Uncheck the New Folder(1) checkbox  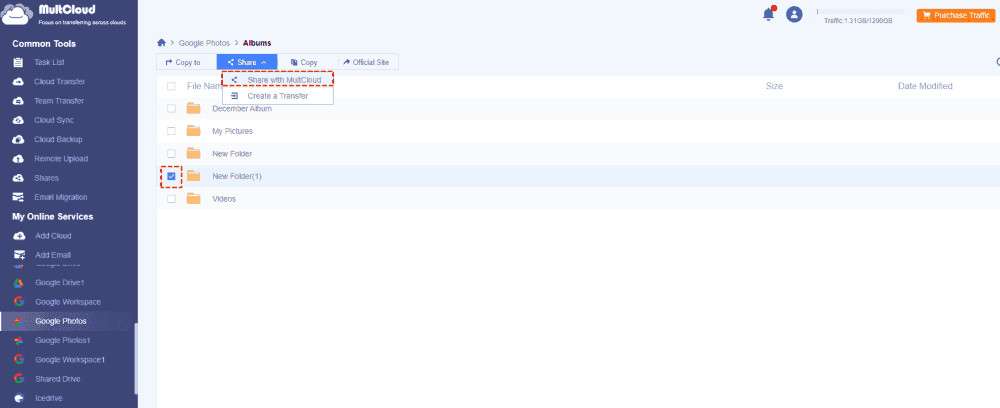coord(171,176)
